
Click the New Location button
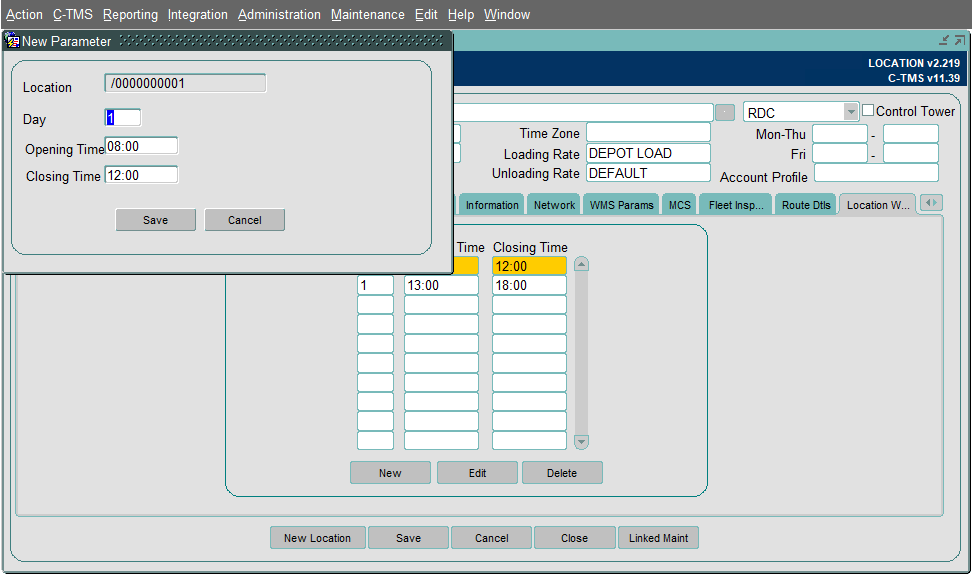click(x=317, y=538)
